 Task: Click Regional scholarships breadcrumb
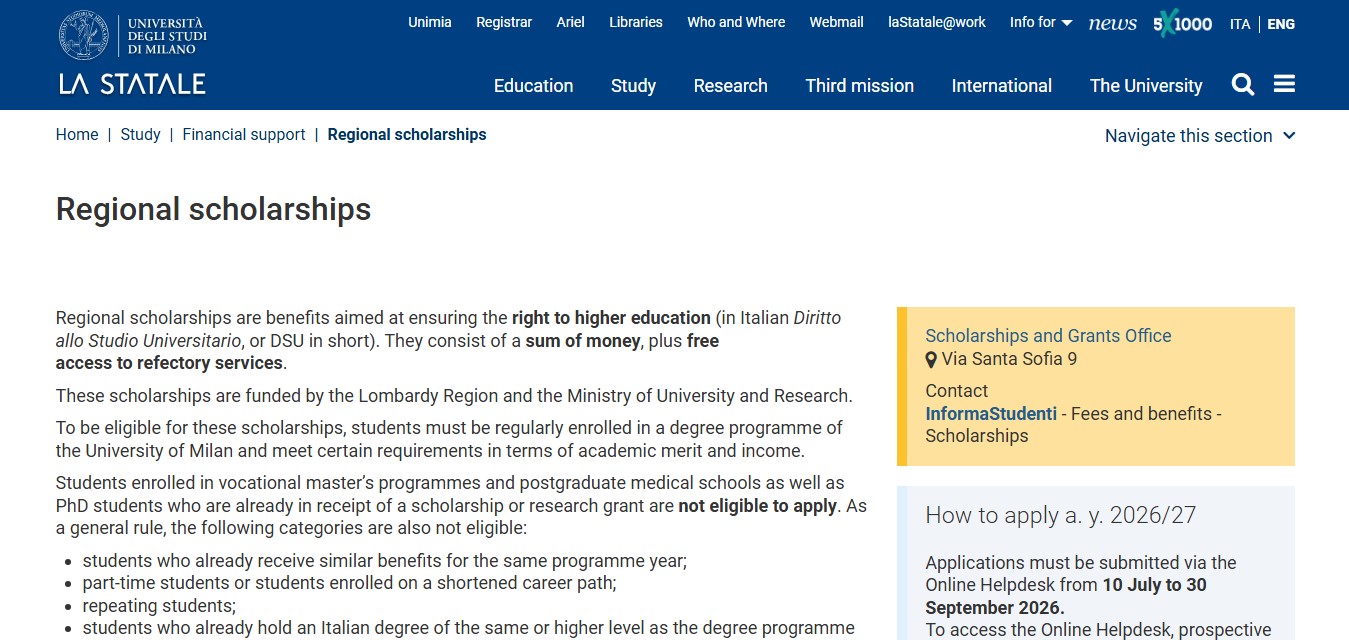[407, 134]
